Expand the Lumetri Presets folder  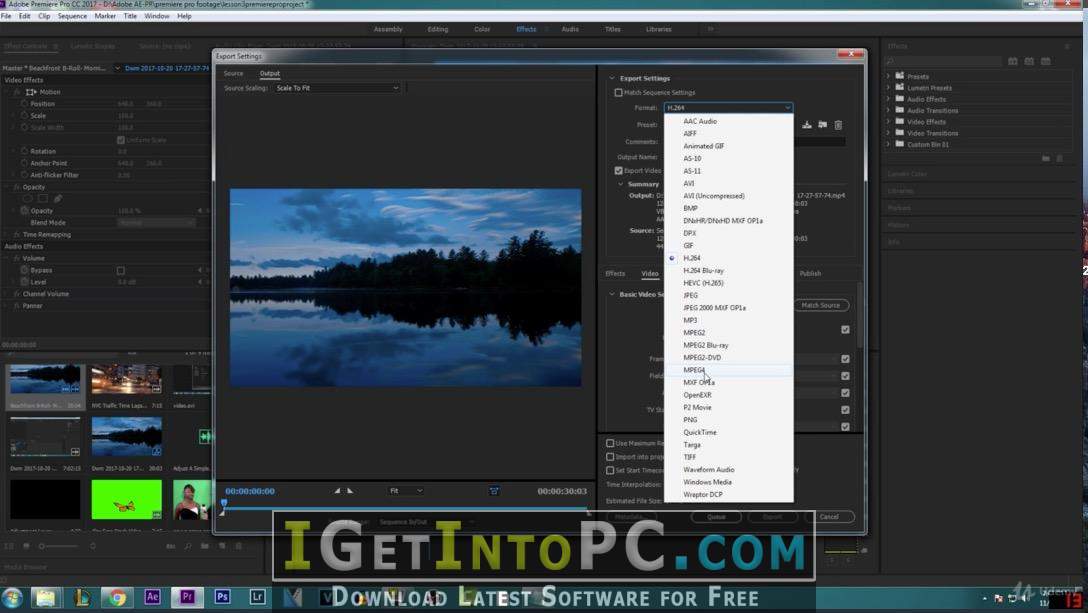(x=888, y=87)
